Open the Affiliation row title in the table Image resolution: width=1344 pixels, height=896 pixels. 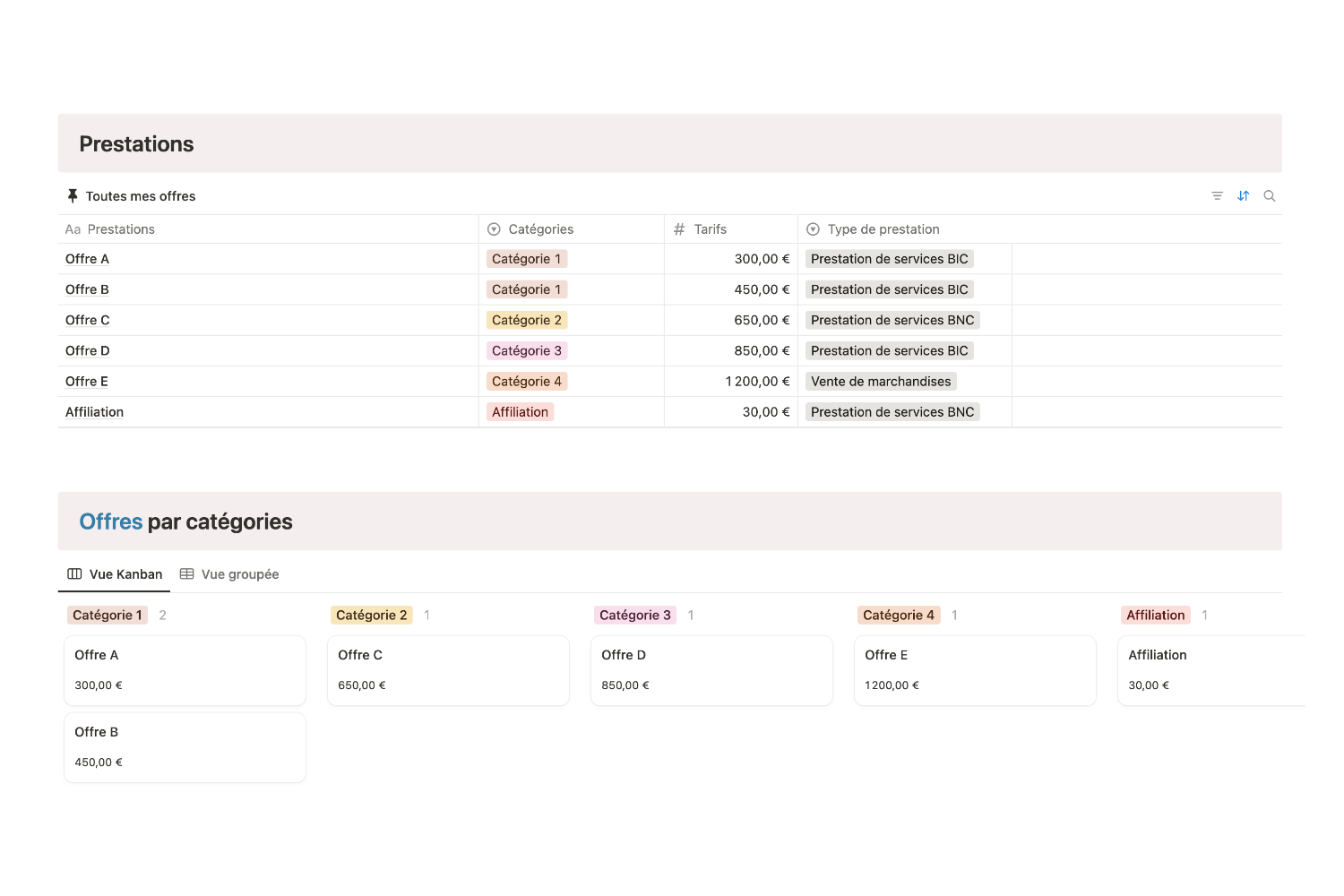point(94,412)
